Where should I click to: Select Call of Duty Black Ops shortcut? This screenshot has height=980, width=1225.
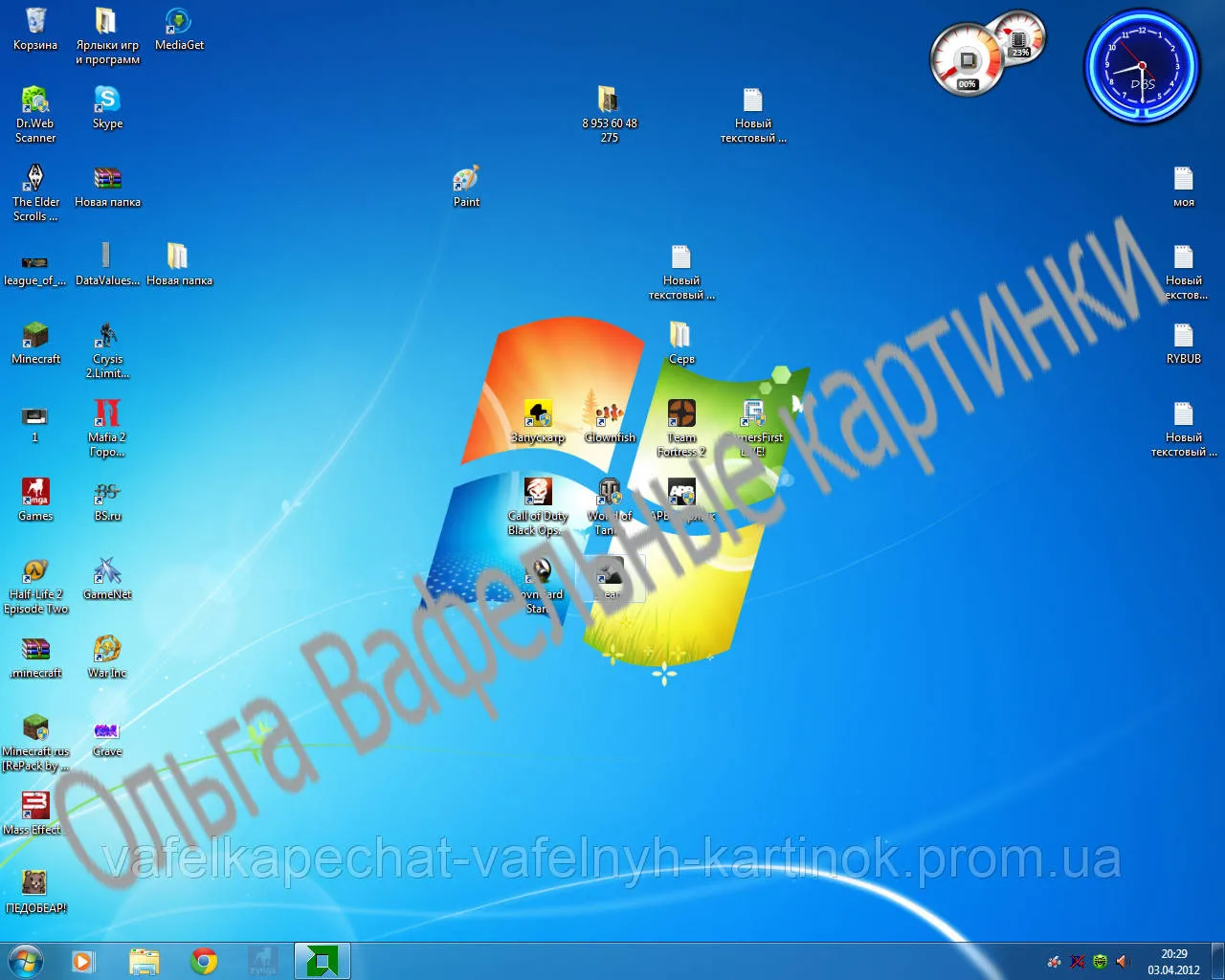[538, 507]
